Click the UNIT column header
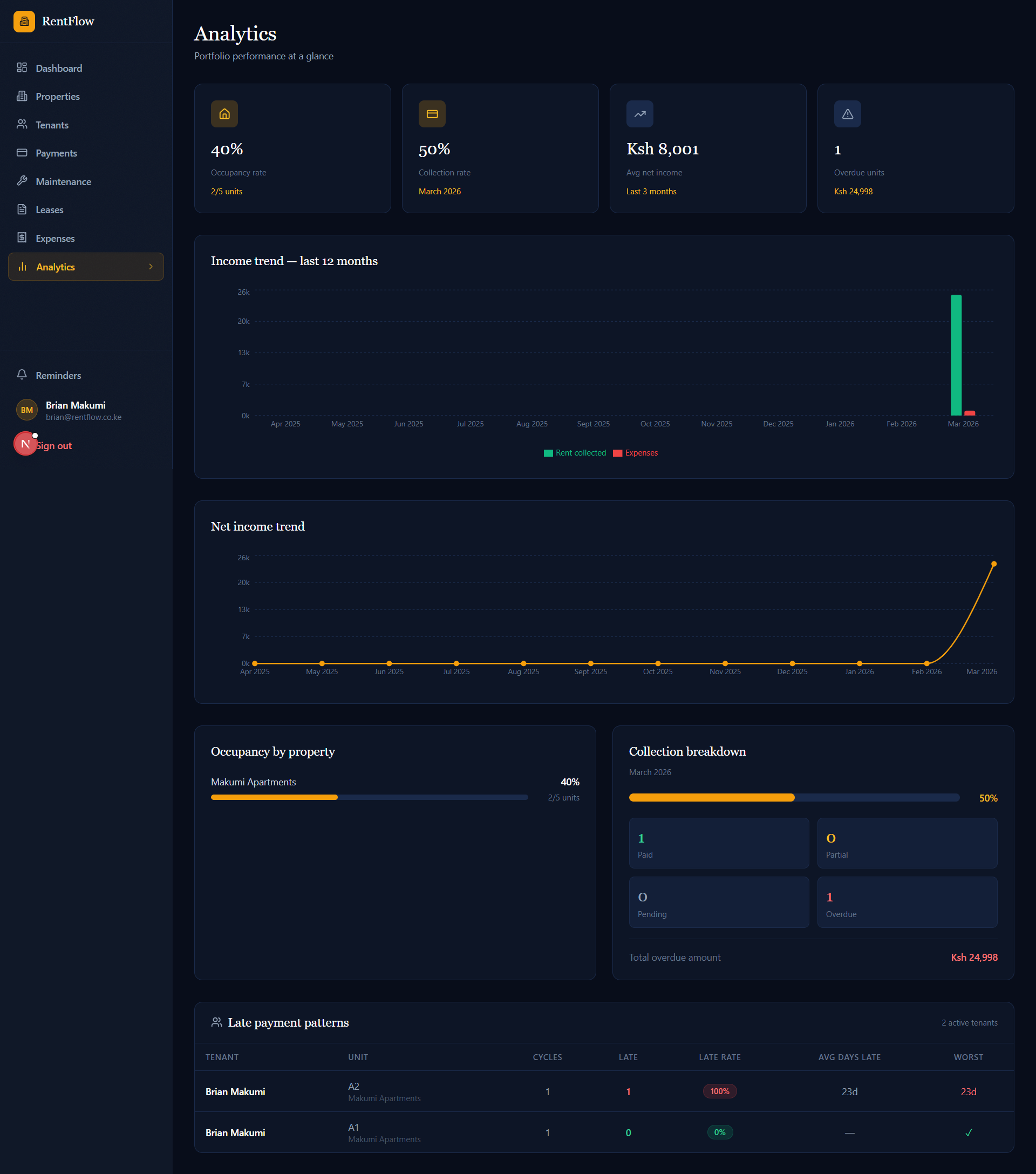This screenshot has width=1036, height=1174. coord(358,1057)
